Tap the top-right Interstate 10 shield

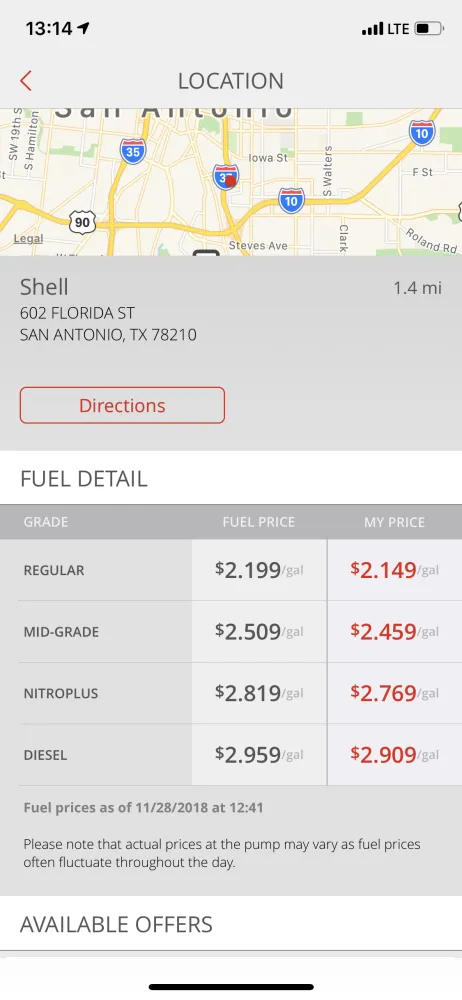422,133
